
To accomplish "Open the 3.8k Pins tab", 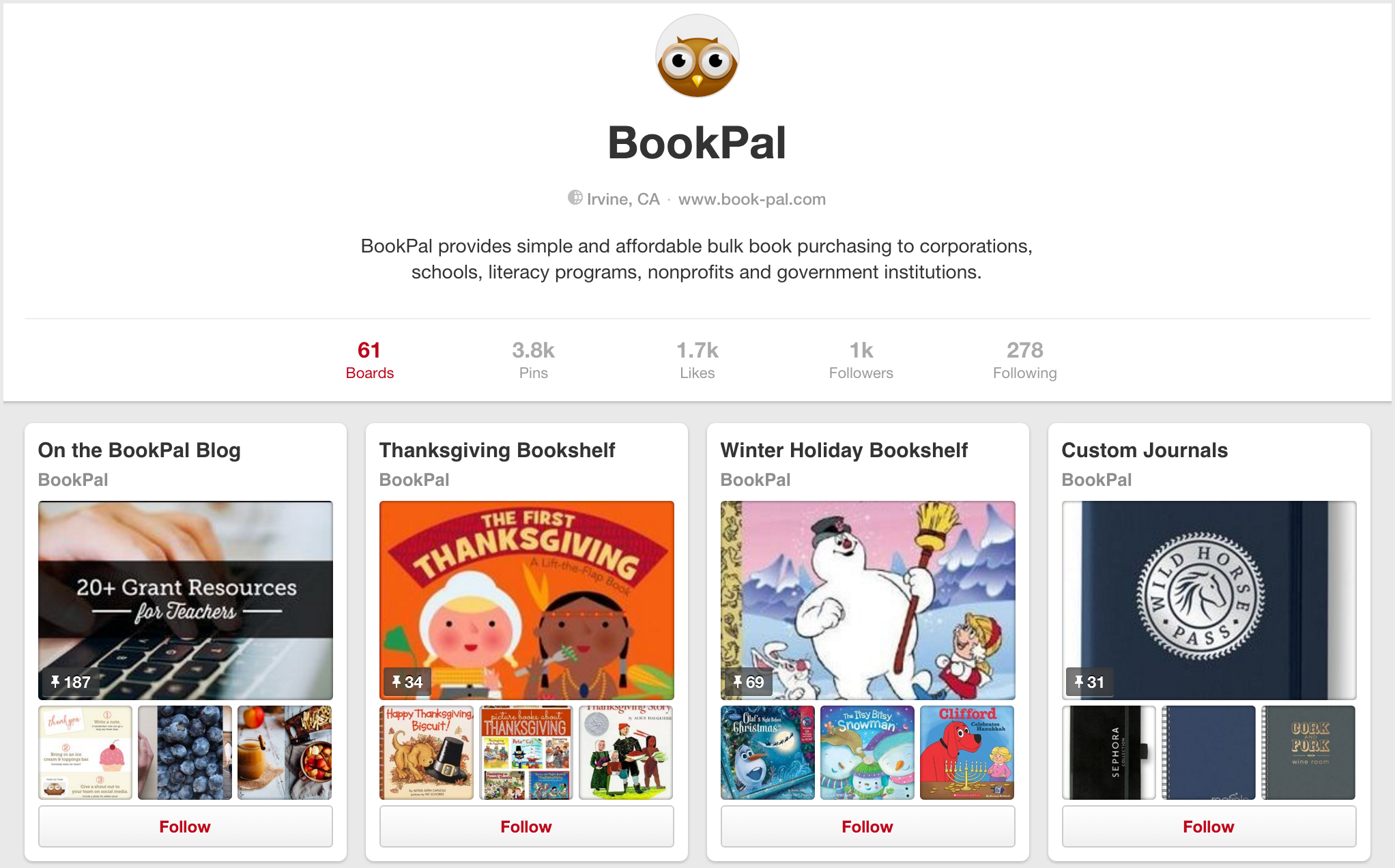I will coord(533,360).
